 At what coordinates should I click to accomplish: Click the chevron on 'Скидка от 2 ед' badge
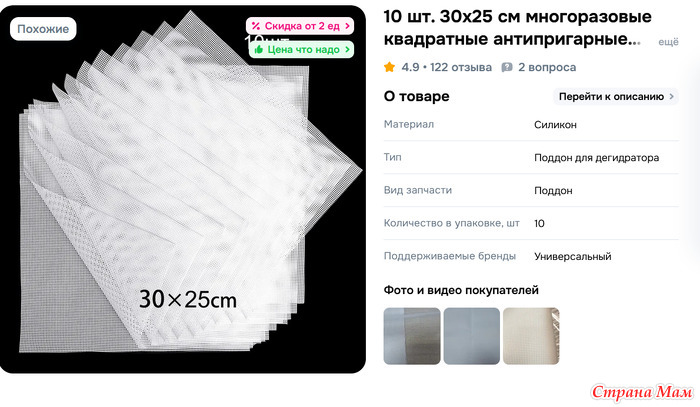coord(347,26)
